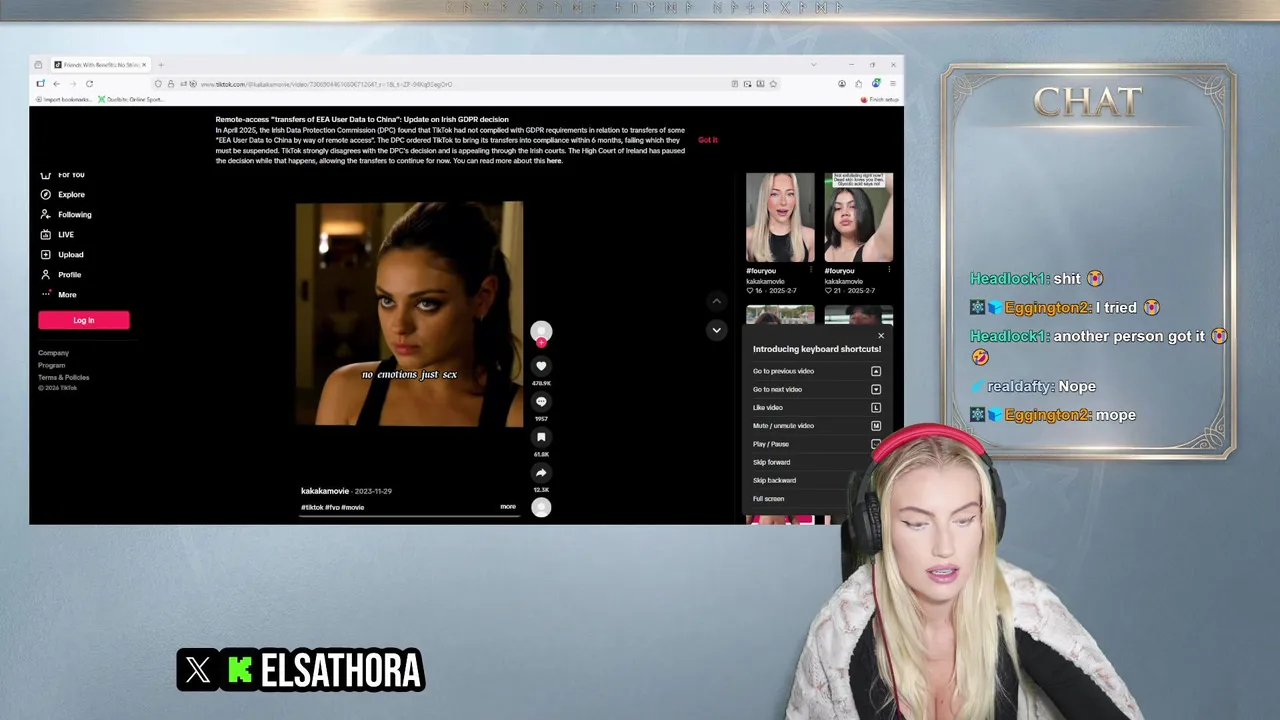Share the video with the arrow icon
This screenshot has height=720, width=1280.
click(541, 473)
